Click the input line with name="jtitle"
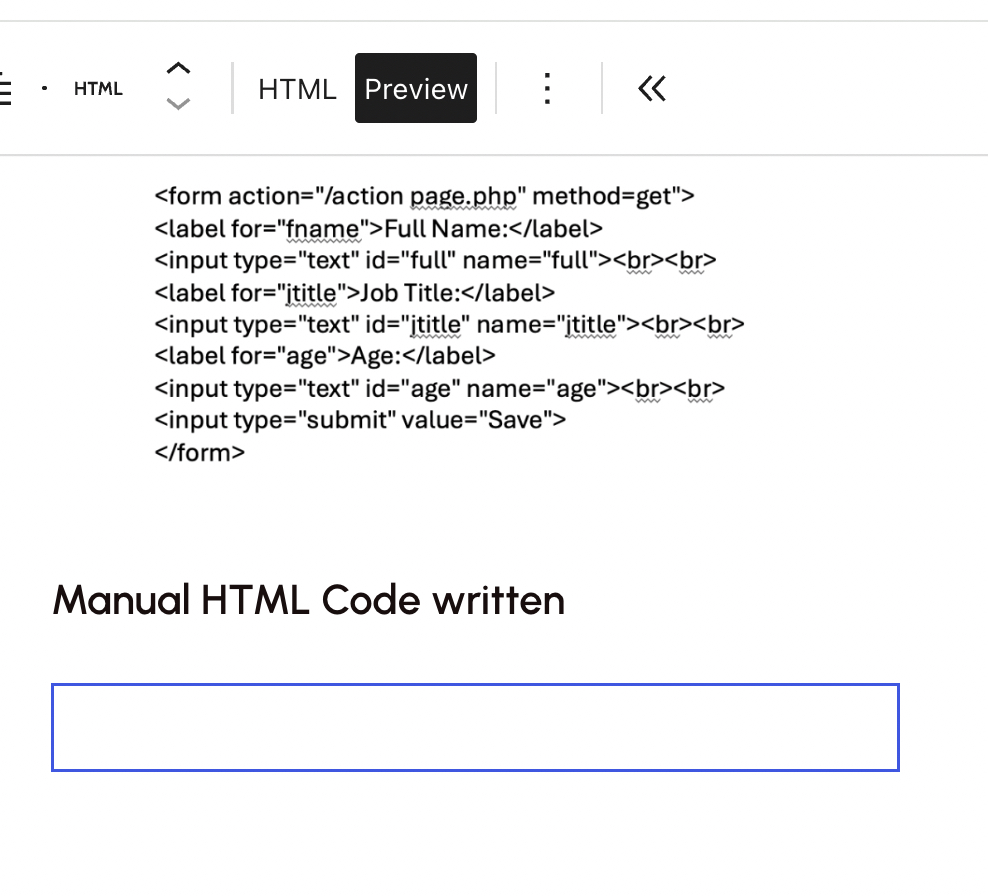The image size is (988, 896). (449, 324)
